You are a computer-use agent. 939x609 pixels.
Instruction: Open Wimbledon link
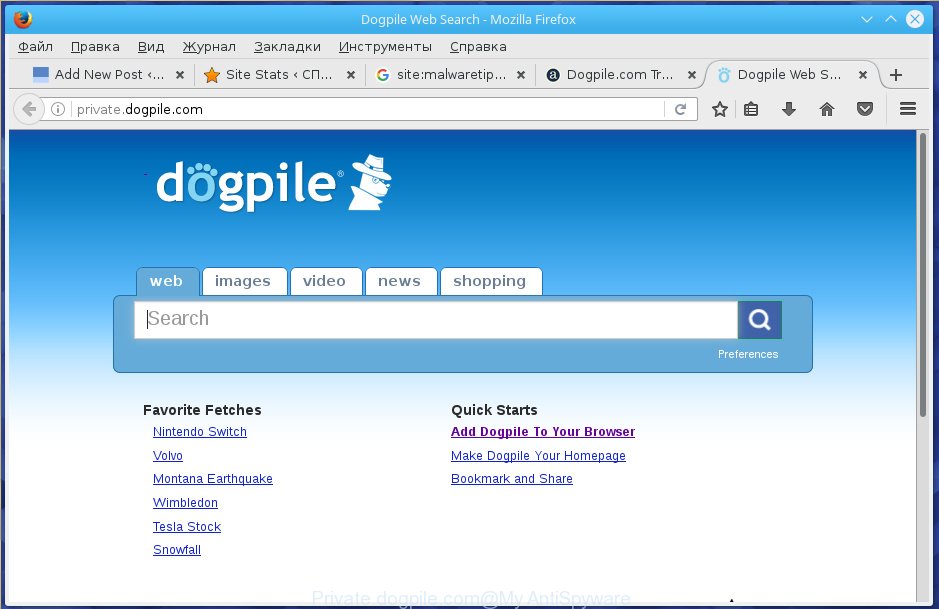[185, 503]
